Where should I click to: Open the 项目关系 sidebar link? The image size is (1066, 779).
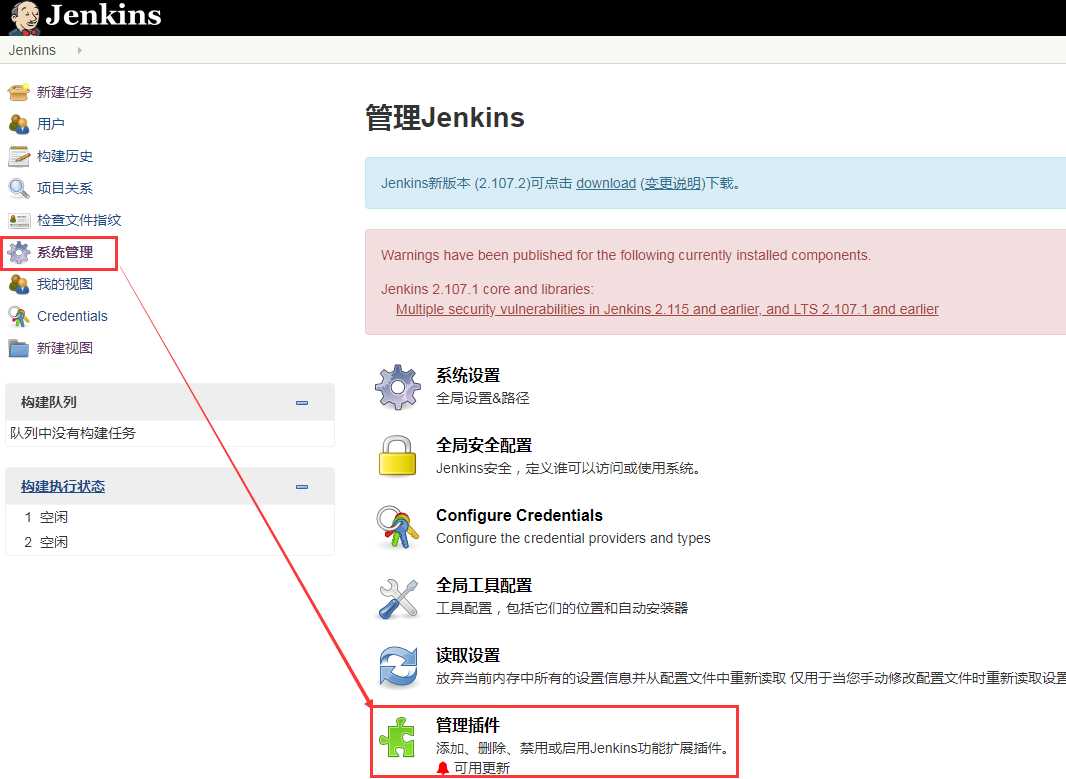point(65,188)
